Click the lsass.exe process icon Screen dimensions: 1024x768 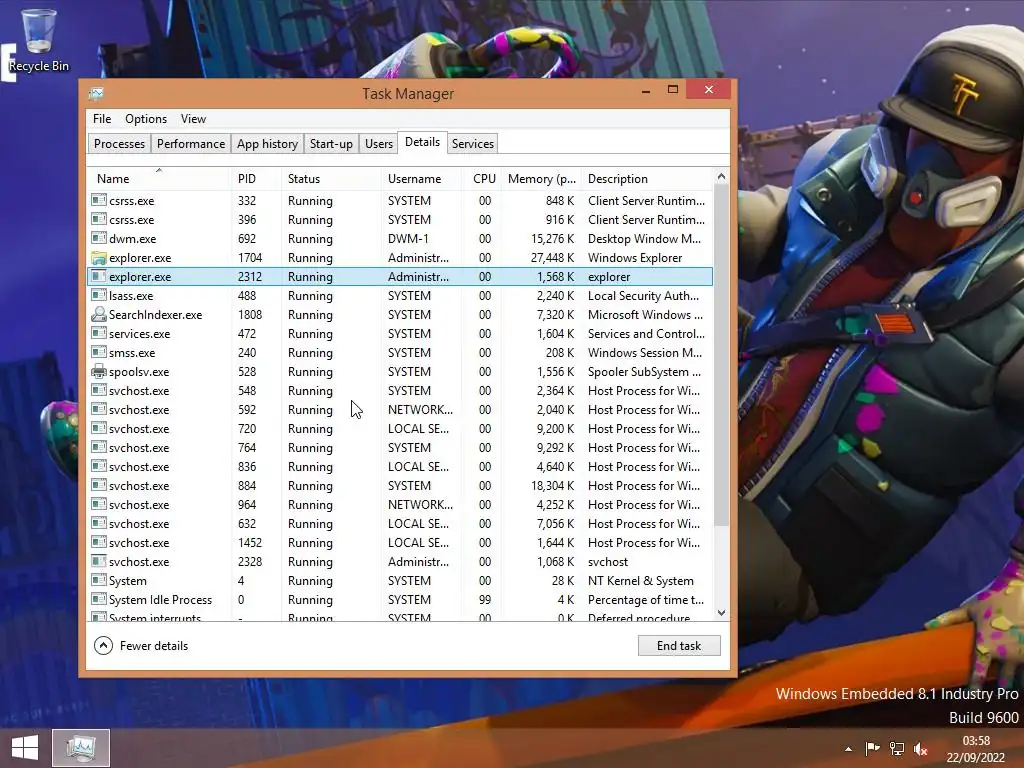(99, 296)
